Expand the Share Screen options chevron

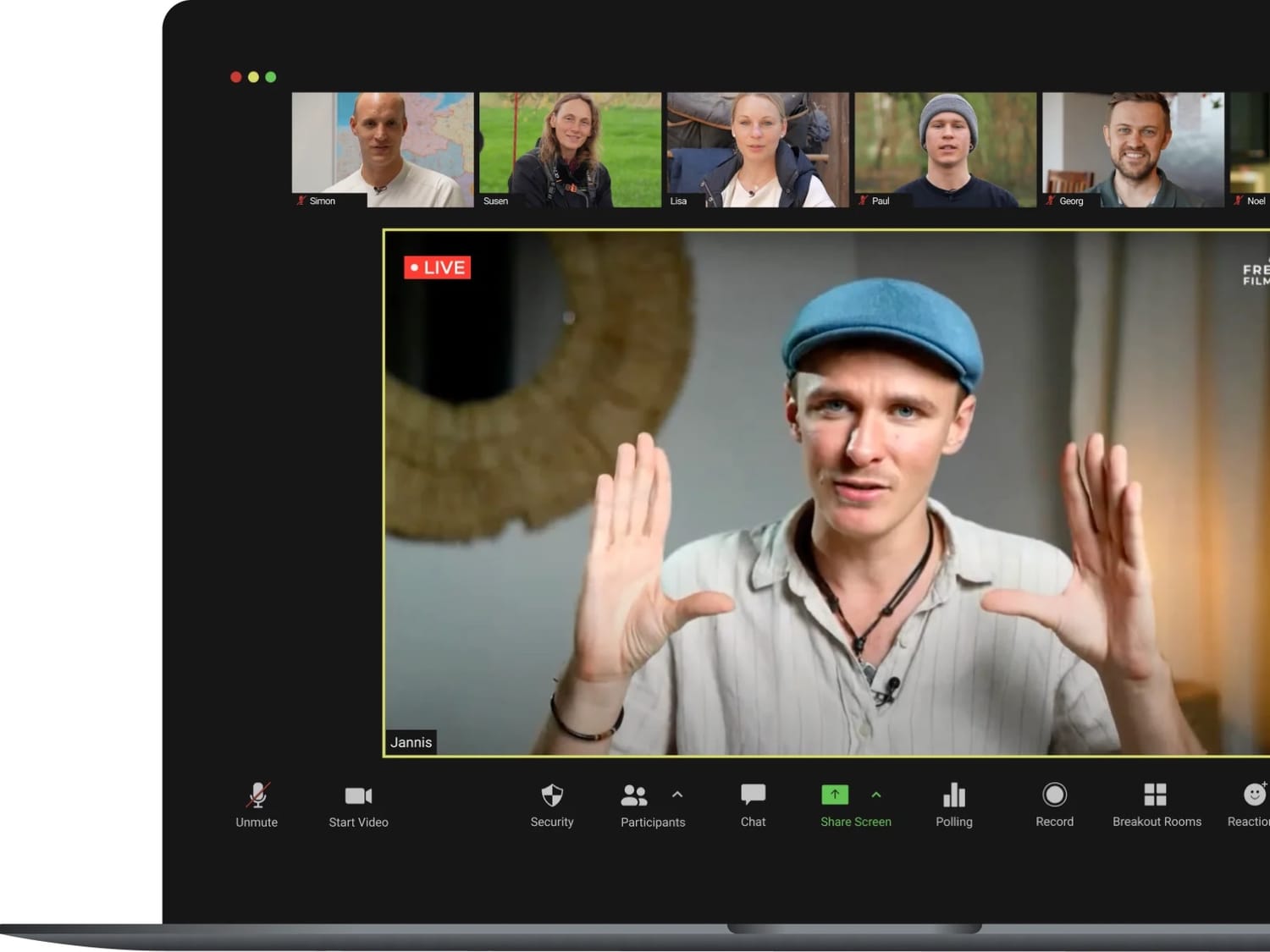coord(876,795)
